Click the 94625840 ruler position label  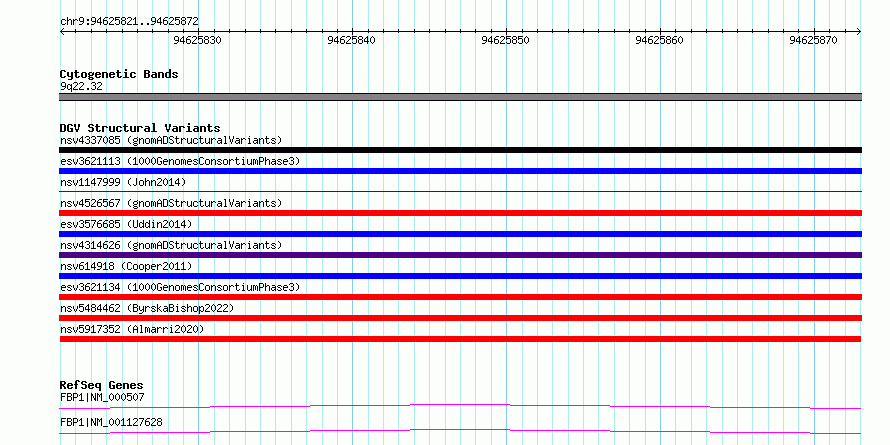pyautogui.click(x=351, y=40)
